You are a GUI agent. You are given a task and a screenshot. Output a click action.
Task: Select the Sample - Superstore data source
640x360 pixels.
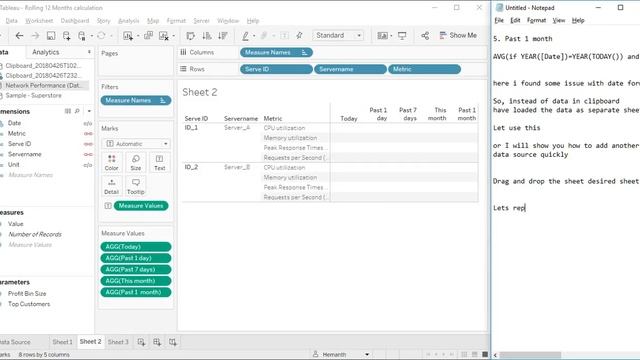pyautogui.click(x=33, y=96)
